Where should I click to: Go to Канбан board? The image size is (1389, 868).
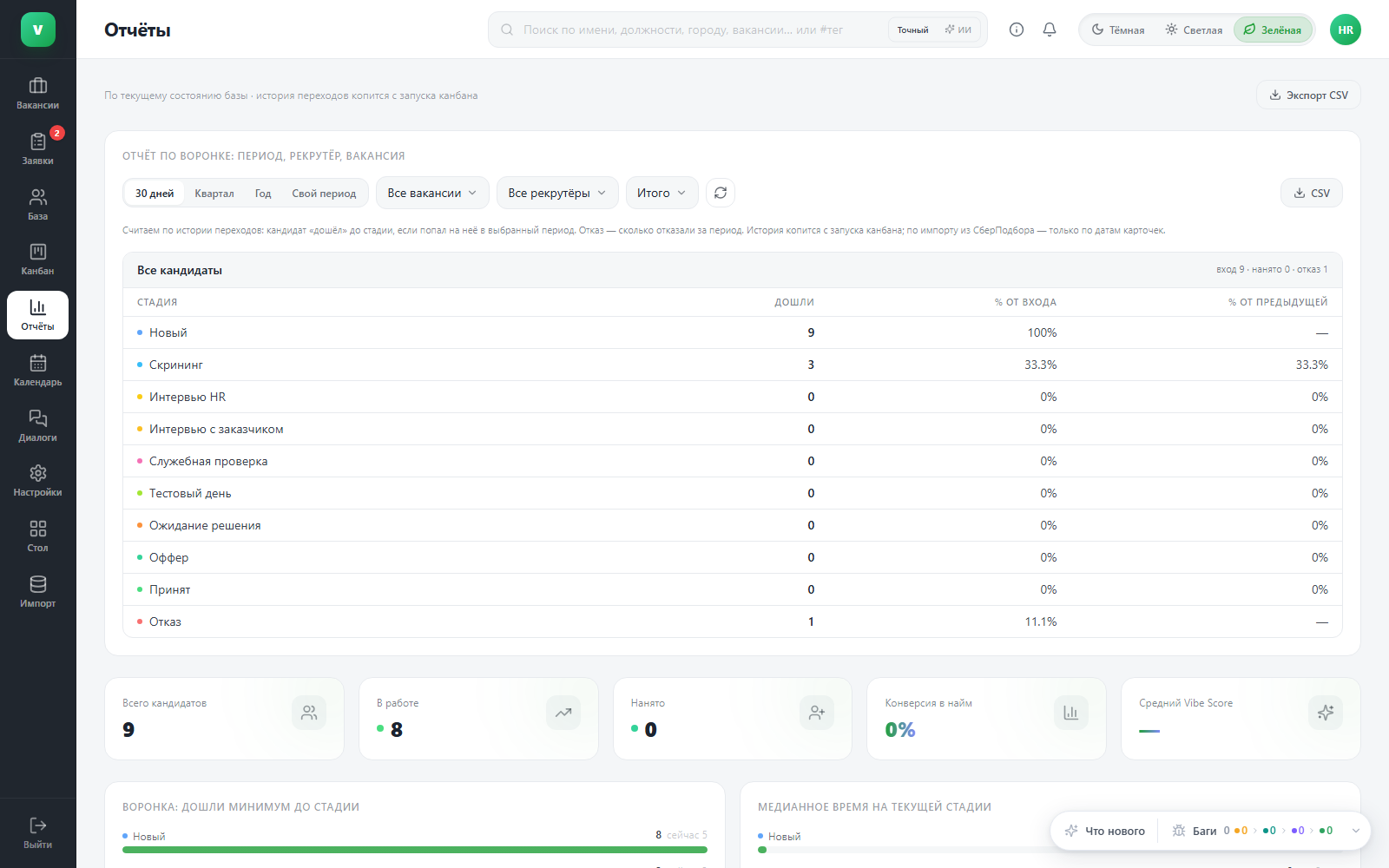37,260
